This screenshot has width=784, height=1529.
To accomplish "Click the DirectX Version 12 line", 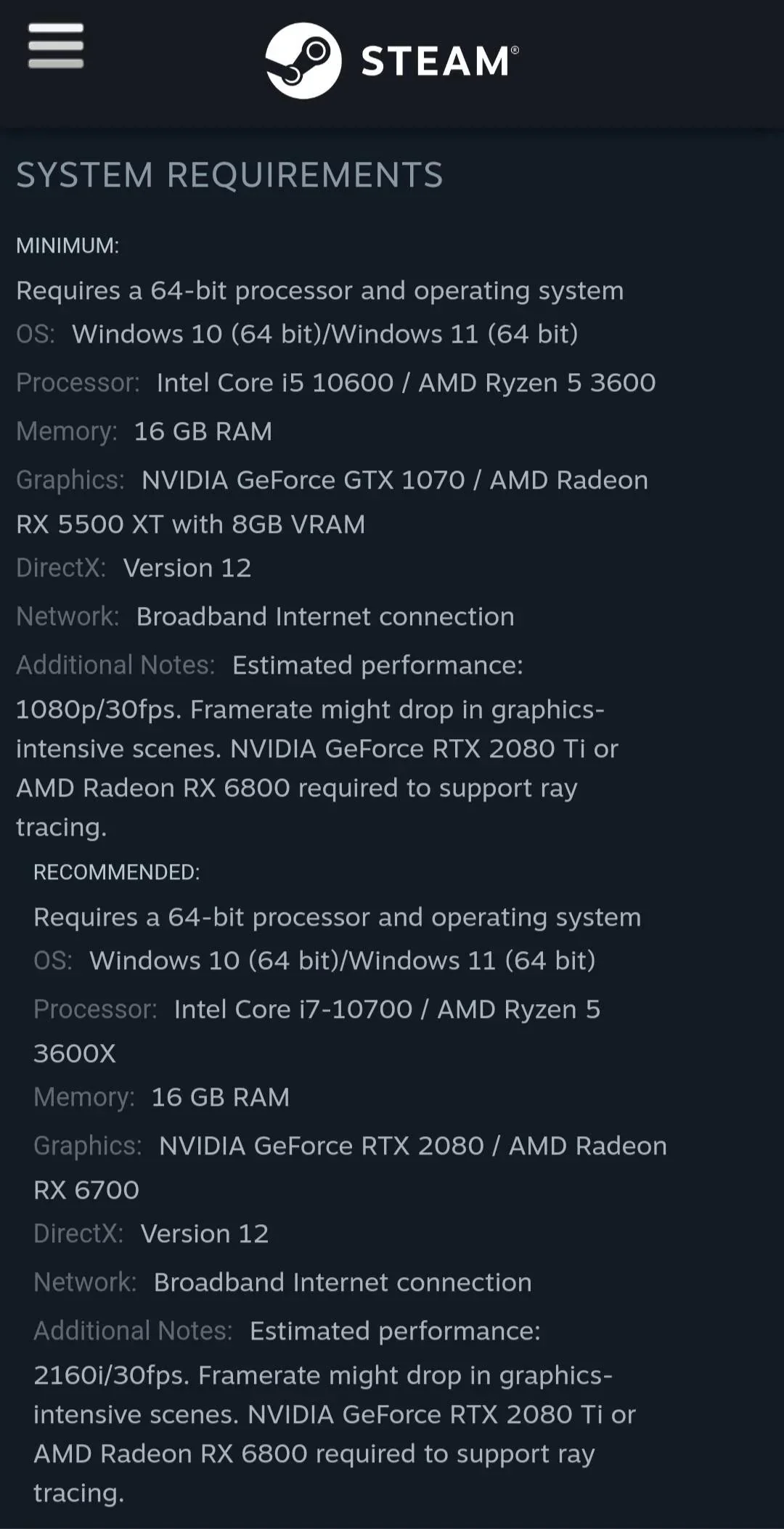I will click(134, 567).
